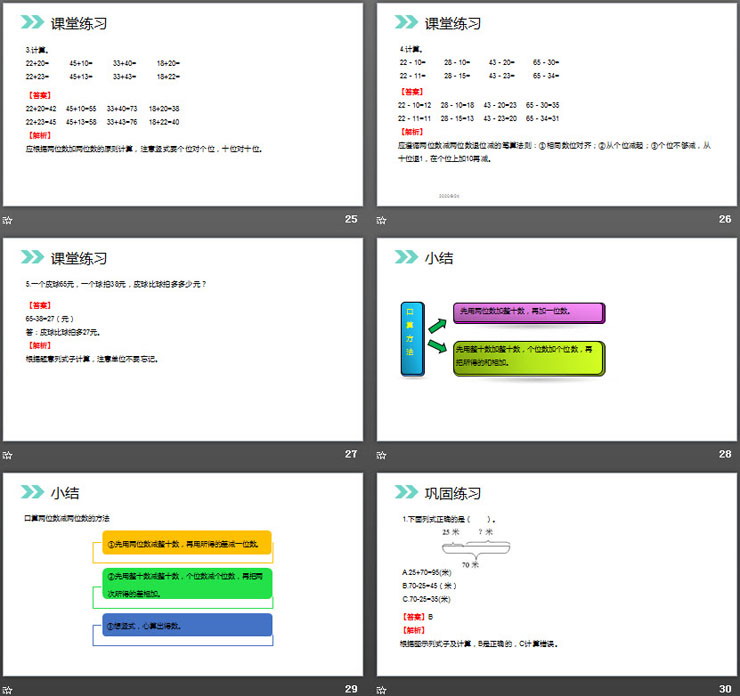
Task: Click the double-chevron icon on slide 26
Action: click(406, 22)
